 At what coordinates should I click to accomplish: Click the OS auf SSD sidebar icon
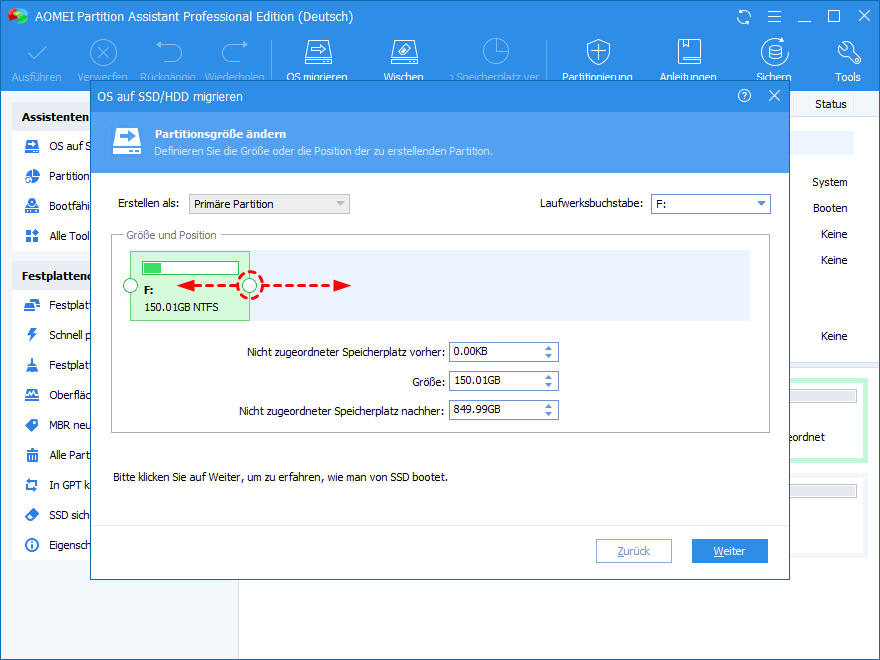32,146
